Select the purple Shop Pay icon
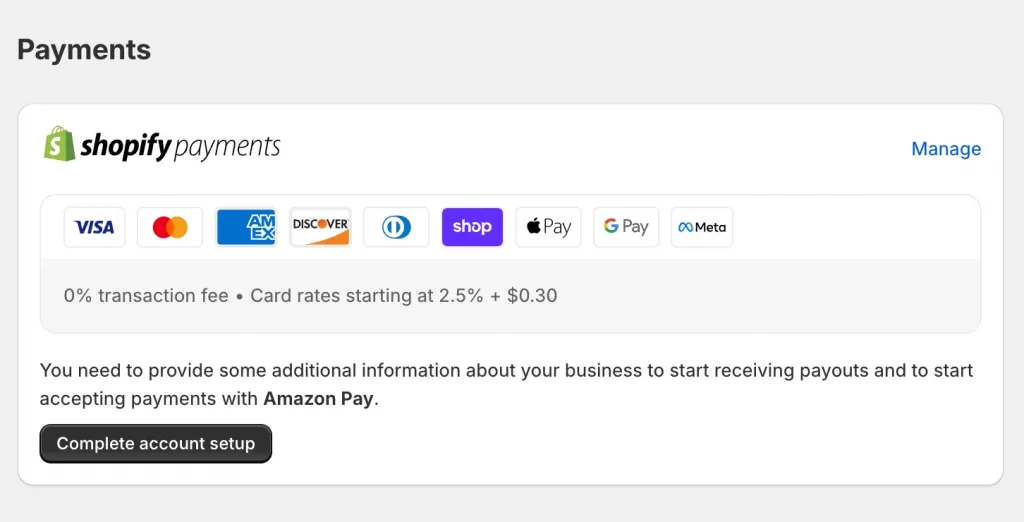The height and width of the screenshot is (522, 1024). [x=472, y=227]
